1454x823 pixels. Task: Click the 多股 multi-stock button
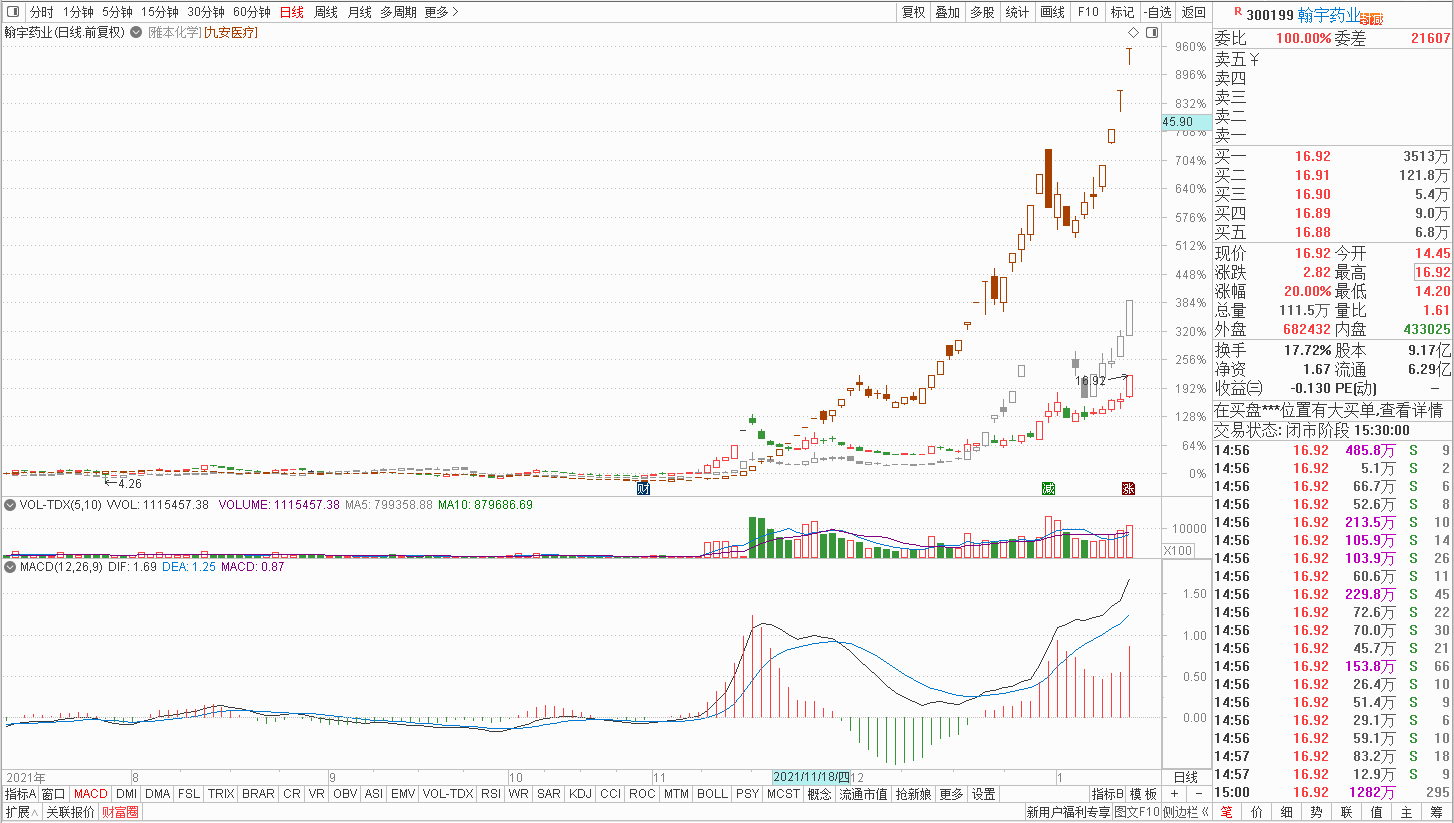tap(982, 12)
